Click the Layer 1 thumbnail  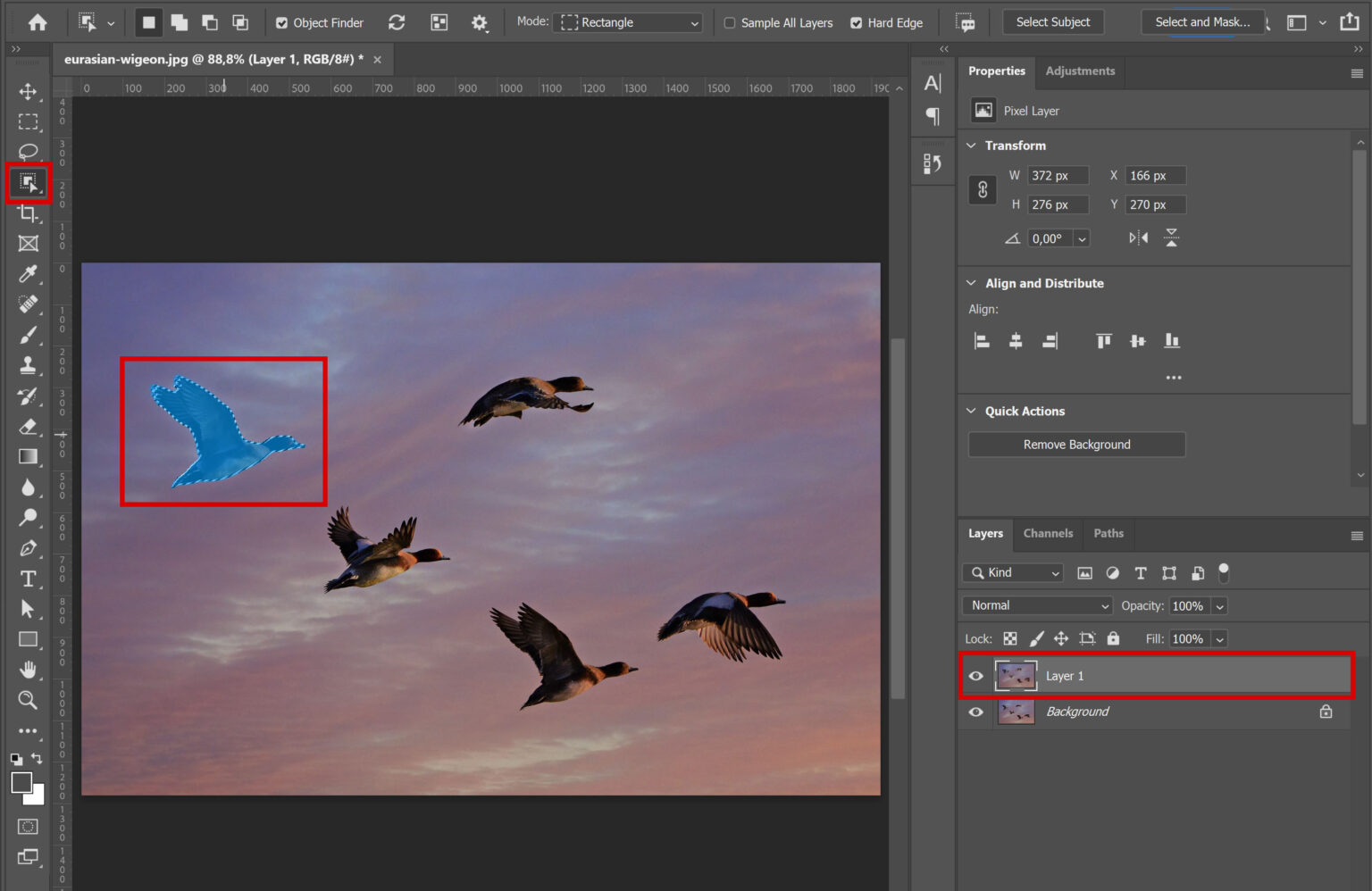[x=1016, y=676]
